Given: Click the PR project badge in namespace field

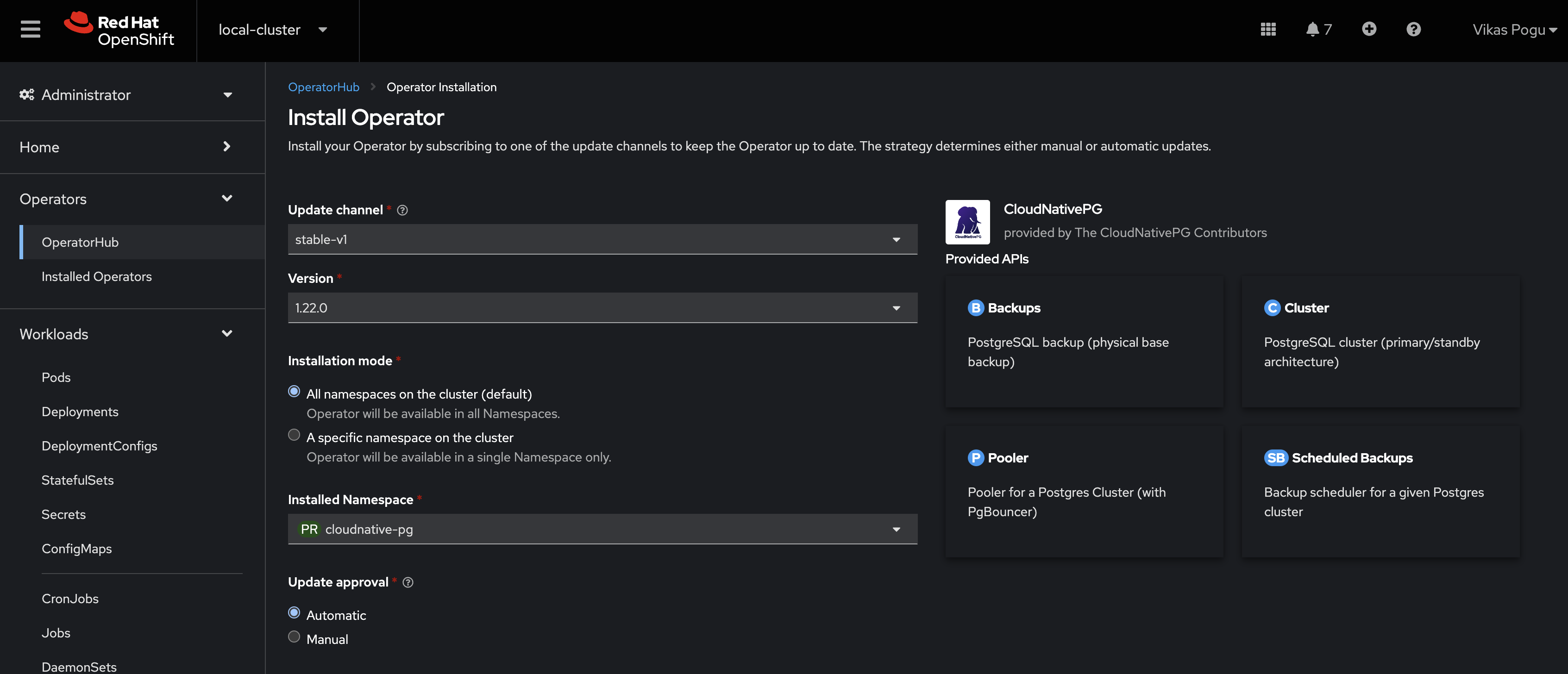Looking at the screenshot, I should (x=309, y=529).
